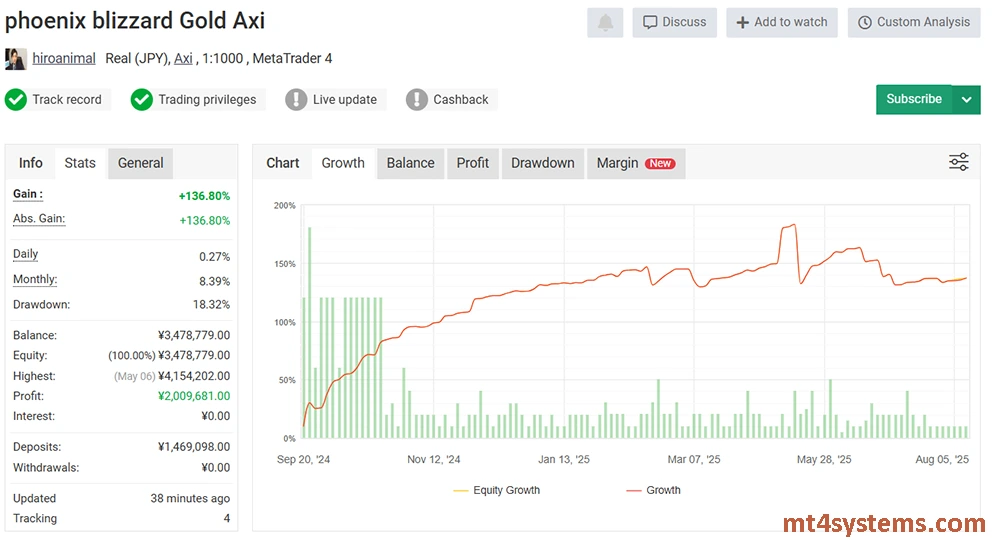This screenshot has width=1000, height=540.
Task: Click the Track record green checkmark icon
Action: 16,99
